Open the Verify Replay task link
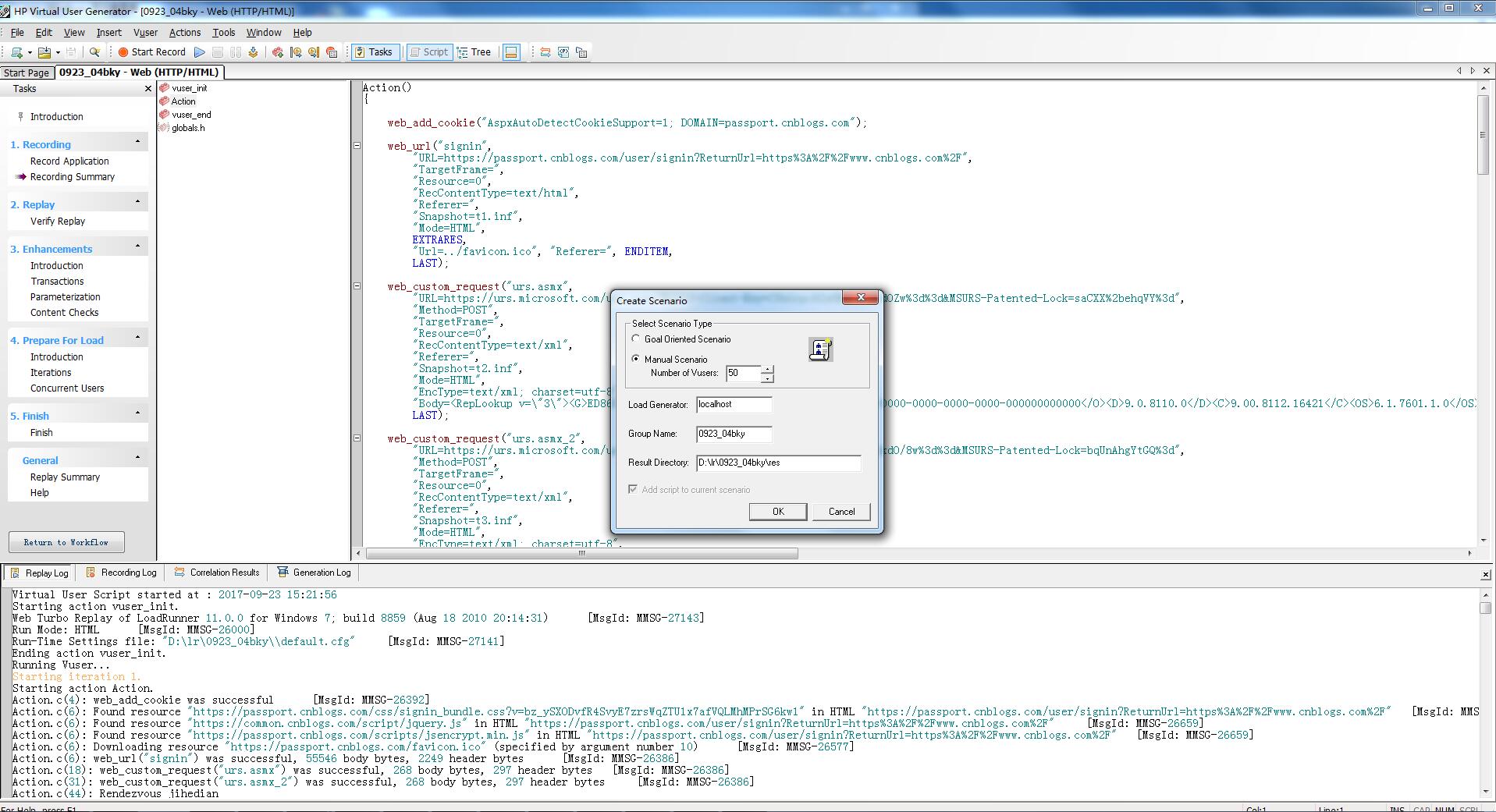The width and height of the screenshot is (1496, 812). (58, 222)
